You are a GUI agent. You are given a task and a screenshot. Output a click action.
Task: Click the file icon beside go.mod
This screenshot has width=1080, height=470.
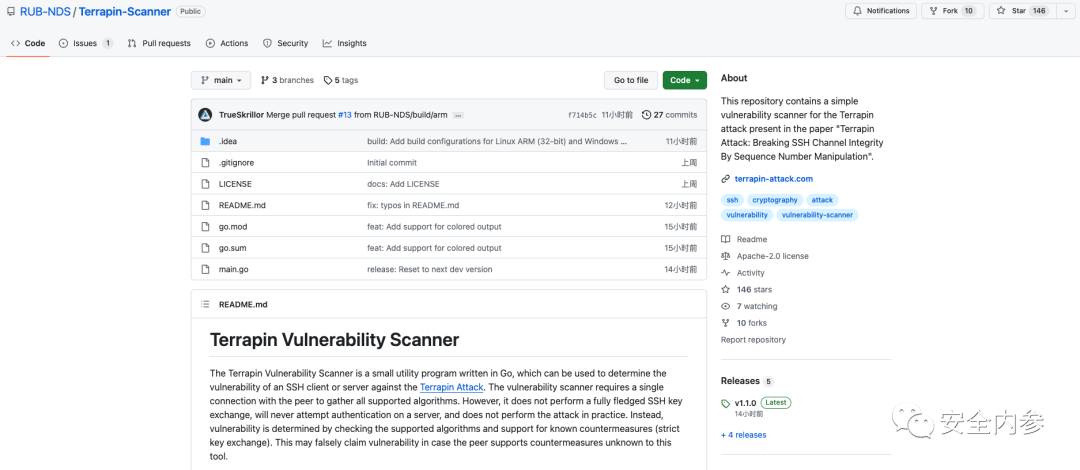click(x=205, y=227)
